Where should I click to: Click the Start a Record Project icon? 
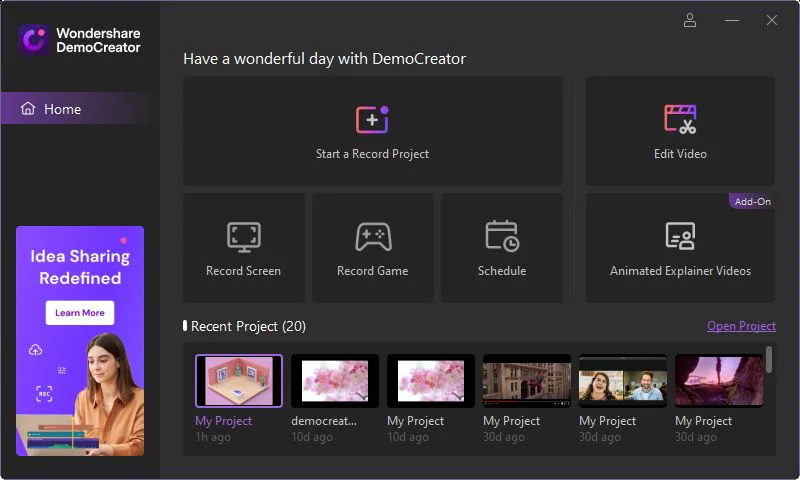coord(372,119)
